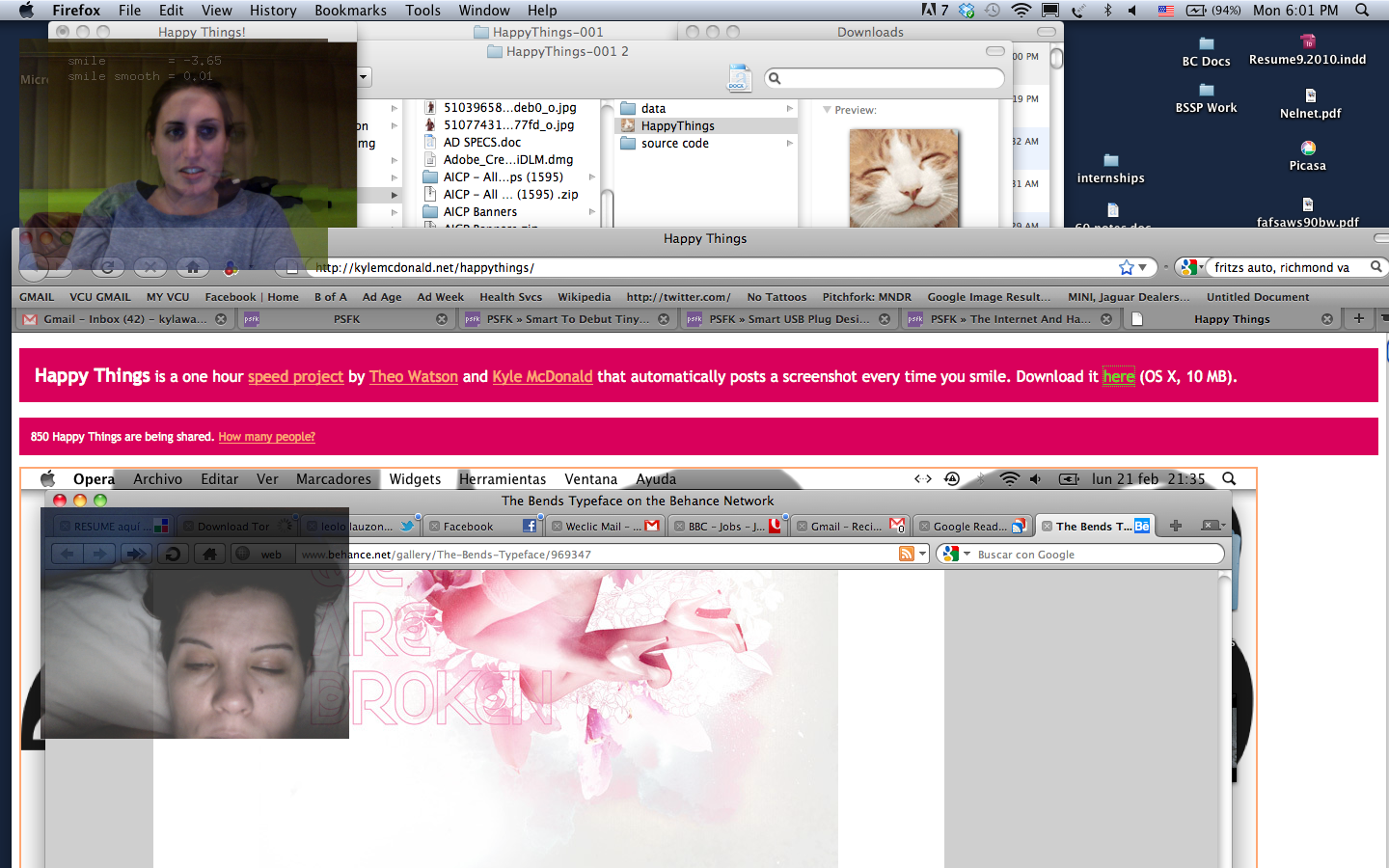This screenshot has height=868, width=1389.
Task: Open Spotlight search in the menu bar
Action: click(x=1362, y=10)
